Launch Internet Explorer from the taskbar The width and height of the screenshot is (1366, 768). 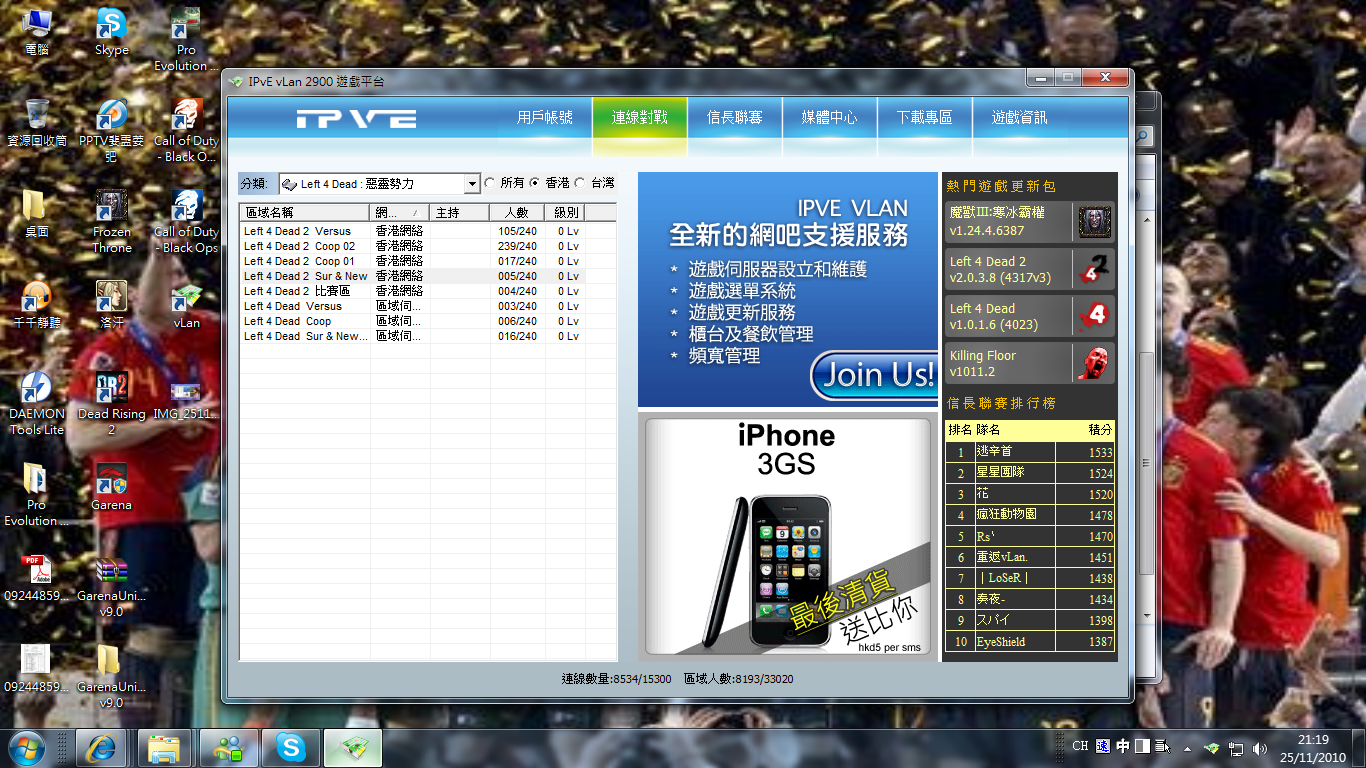click(102, 747)
